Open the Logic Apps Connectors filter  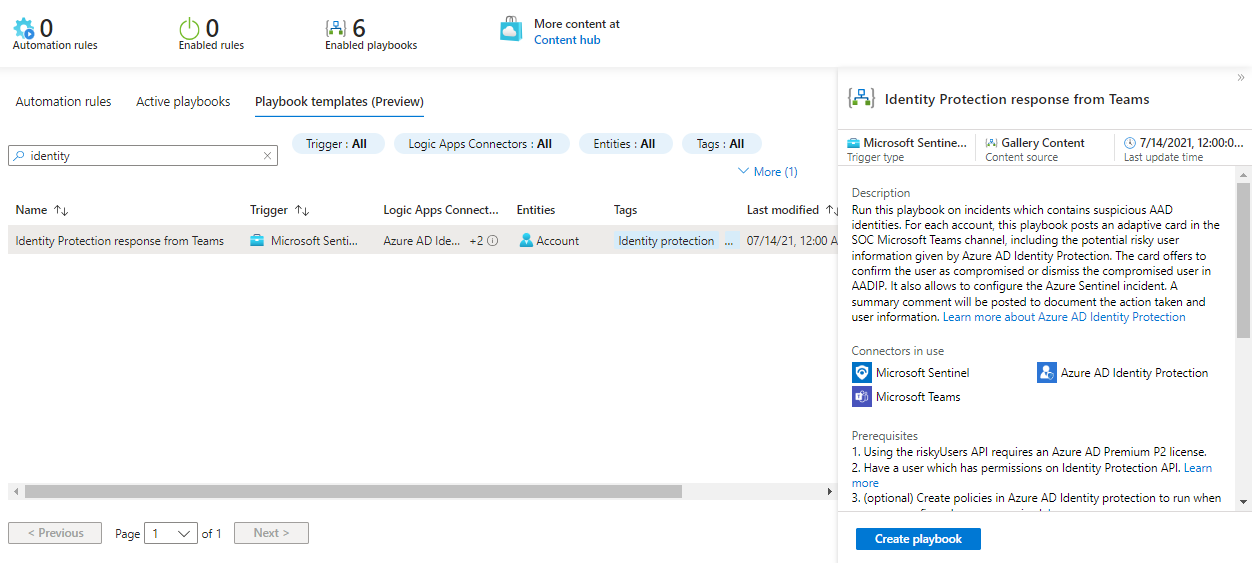(x=480, y=144)
